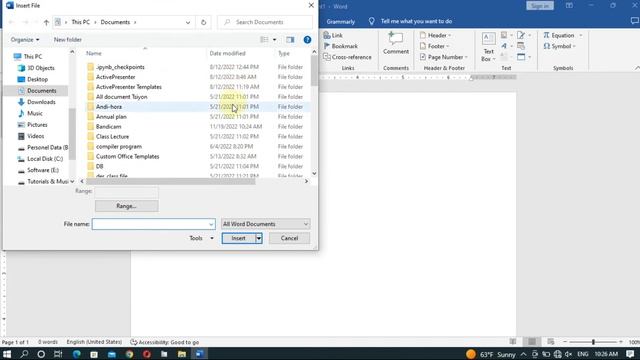Sort files by Date modified column

coord(227,53)
